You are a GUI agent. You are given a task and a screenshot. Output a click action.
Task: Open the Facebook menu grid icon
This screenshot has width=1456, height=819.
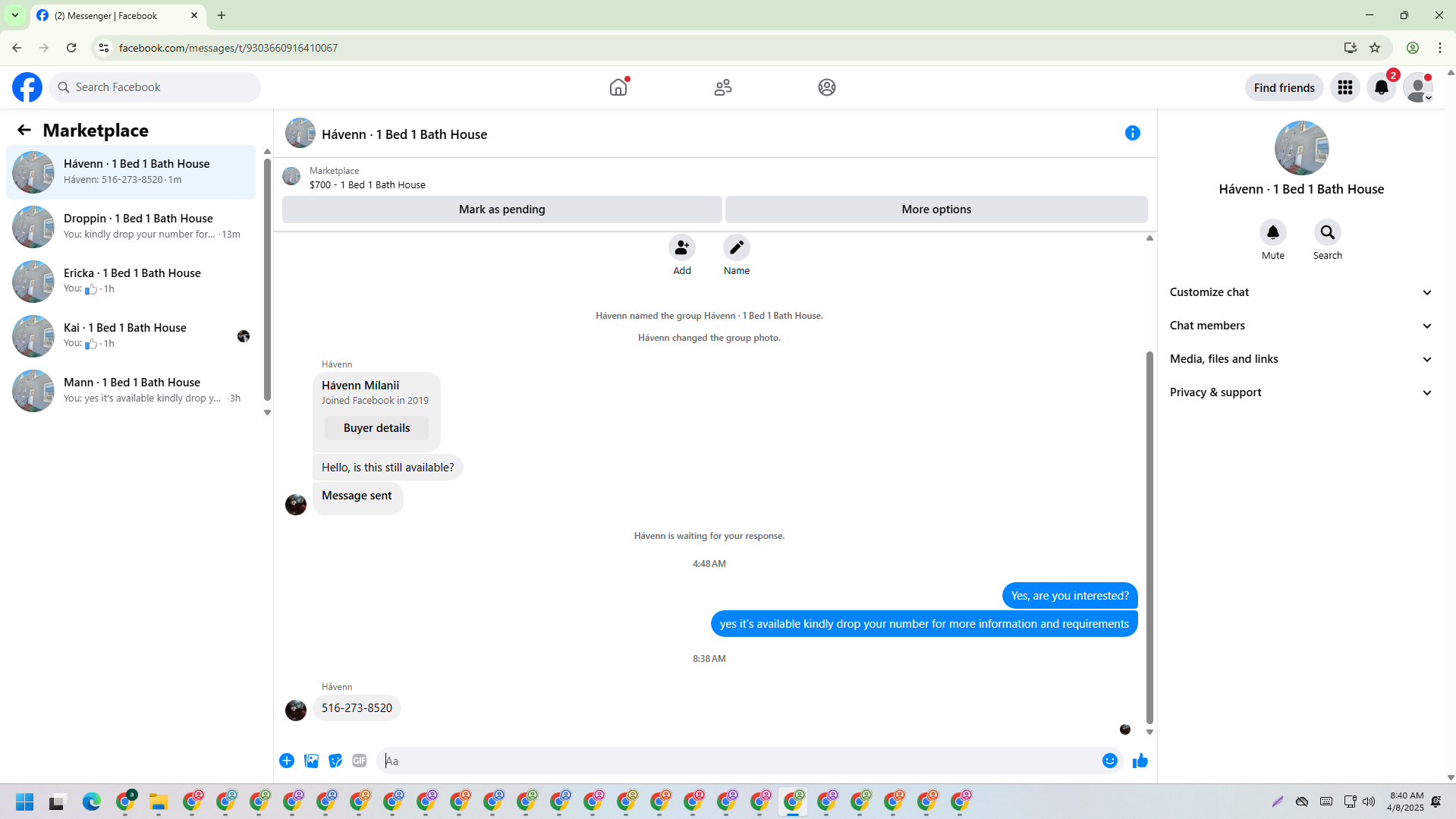click(x=1345, y=87)
